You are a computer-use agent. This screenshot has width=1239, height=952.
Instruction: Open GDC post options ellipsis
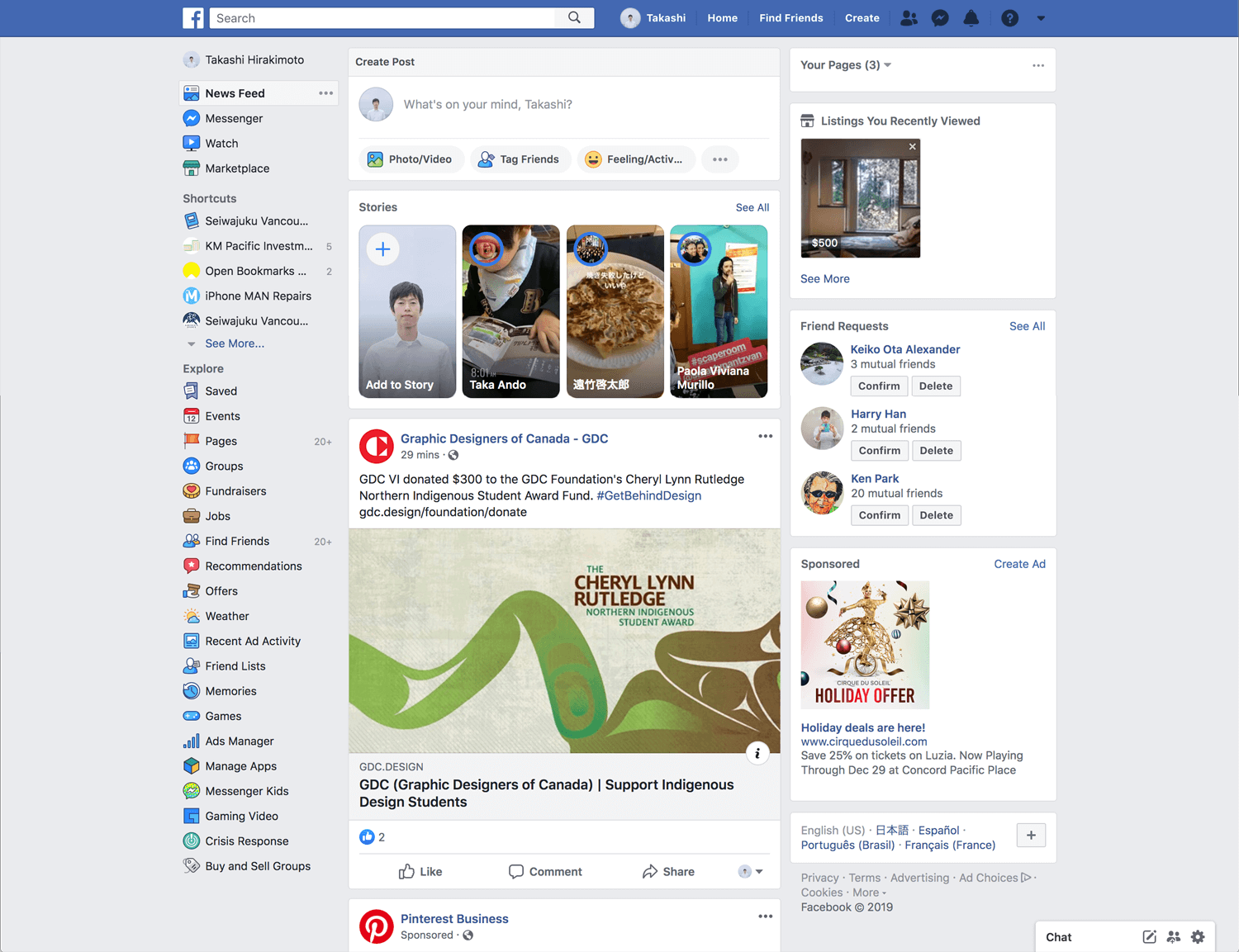(x=766, y=436)
